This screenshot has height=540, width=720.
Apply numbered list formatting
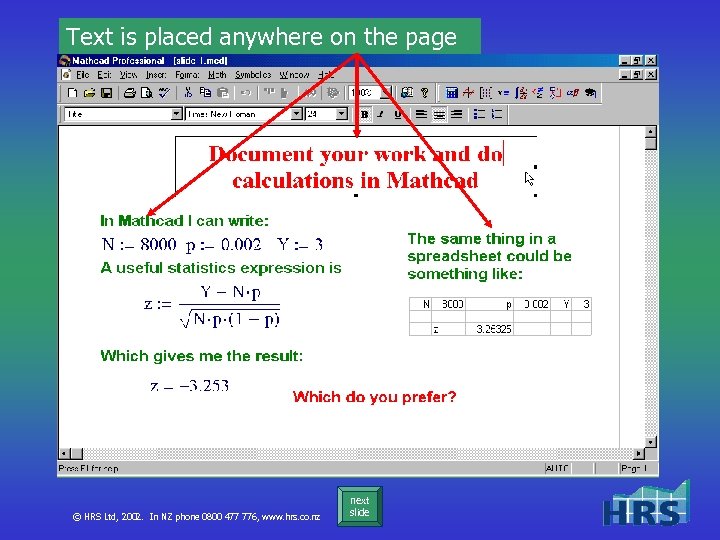(x=497, y=114)
